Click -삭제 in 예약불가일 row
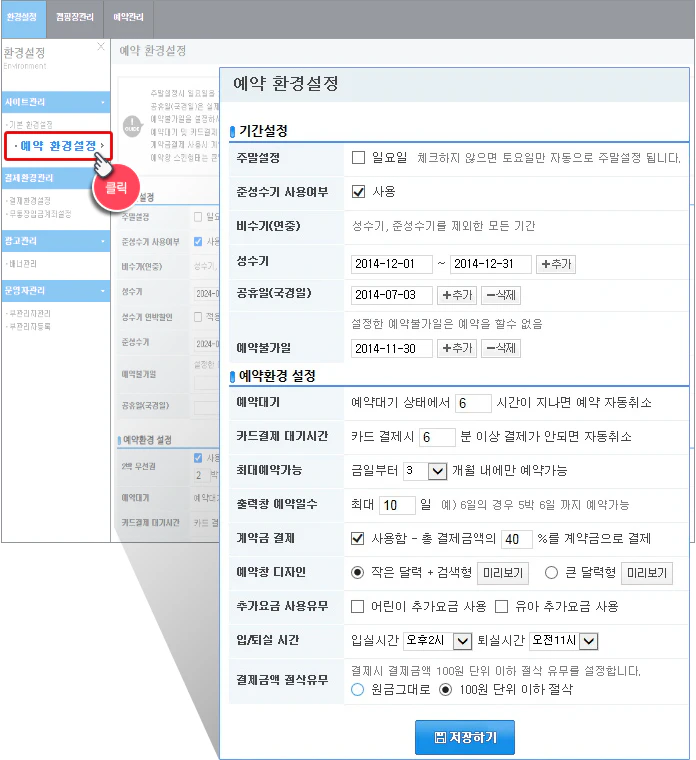 [501, 348]
